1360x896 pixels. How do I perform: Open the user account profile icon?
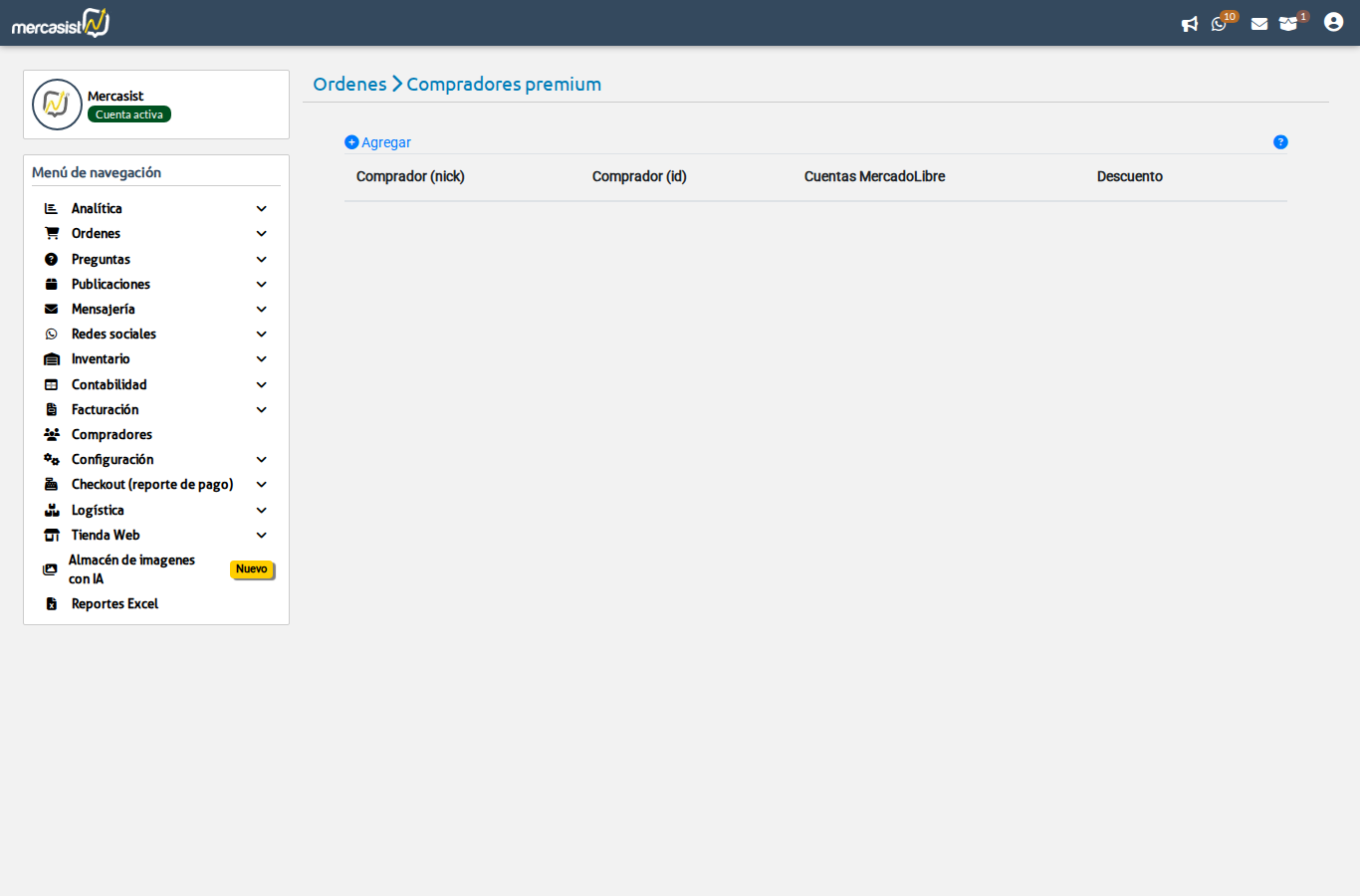pos(1333,21)
